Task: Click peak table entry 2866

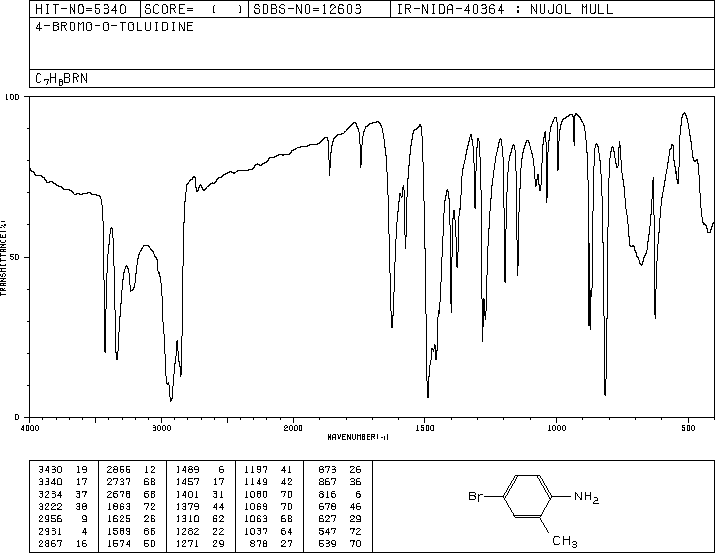Action: point(119,470)
